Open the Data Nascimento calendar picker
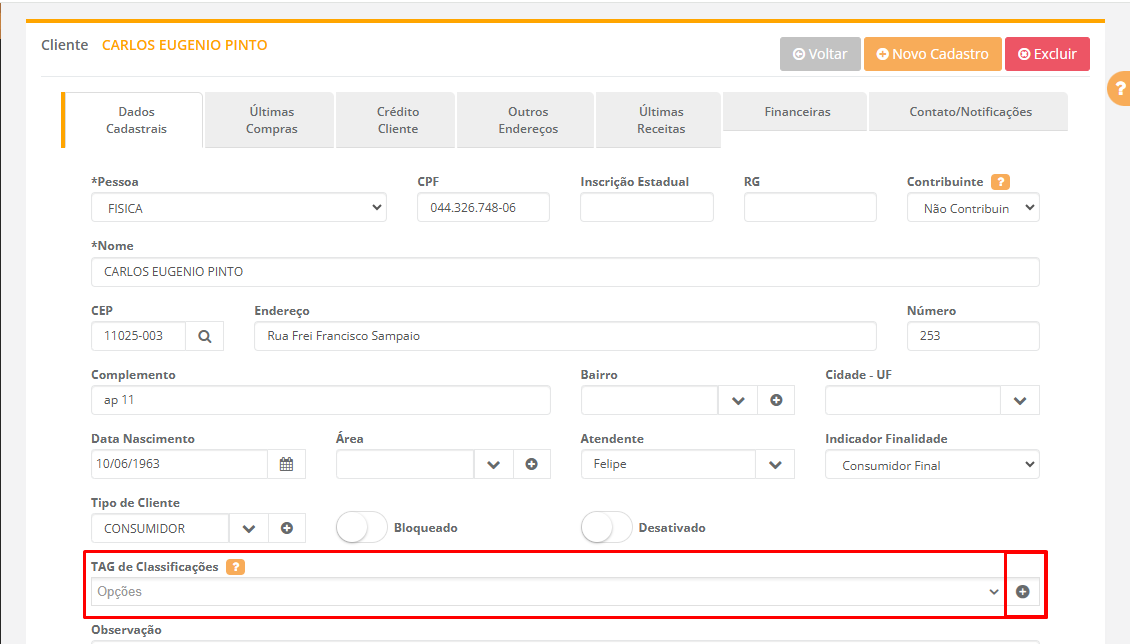The image size is (1130, 644). click(286, 464)
